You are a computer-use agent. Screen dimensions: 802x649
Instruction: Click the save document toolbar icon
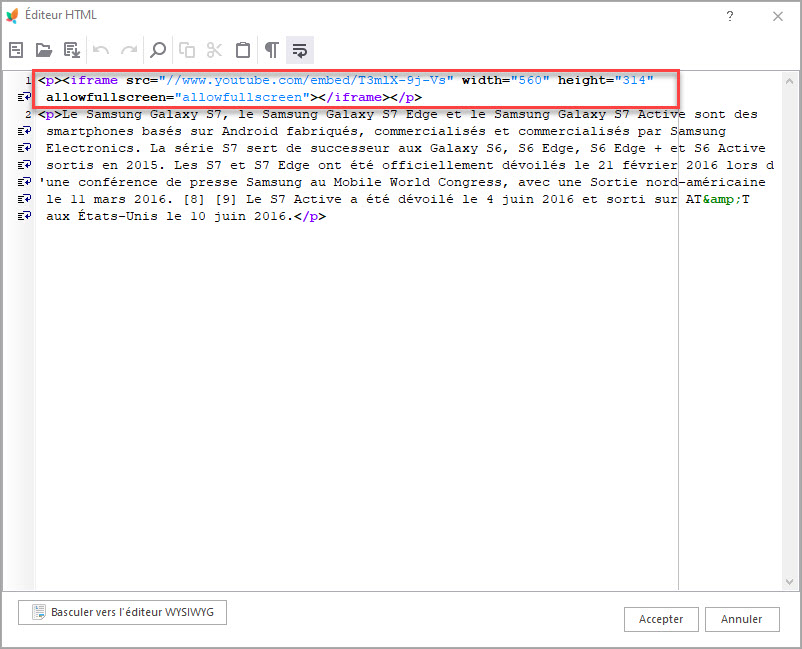pos(72,50)
